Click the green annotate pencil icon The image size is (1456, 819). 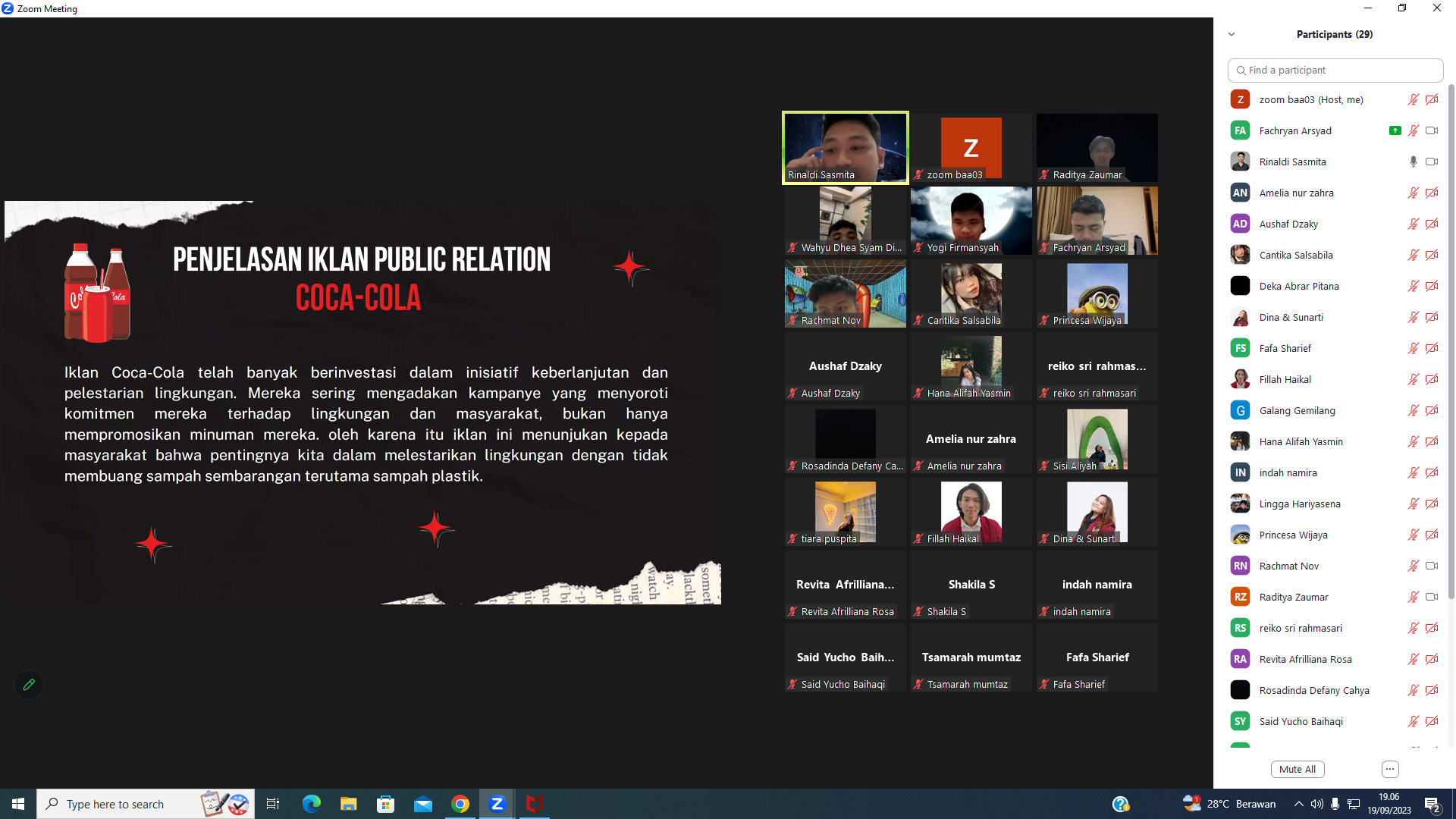point(29,685)
